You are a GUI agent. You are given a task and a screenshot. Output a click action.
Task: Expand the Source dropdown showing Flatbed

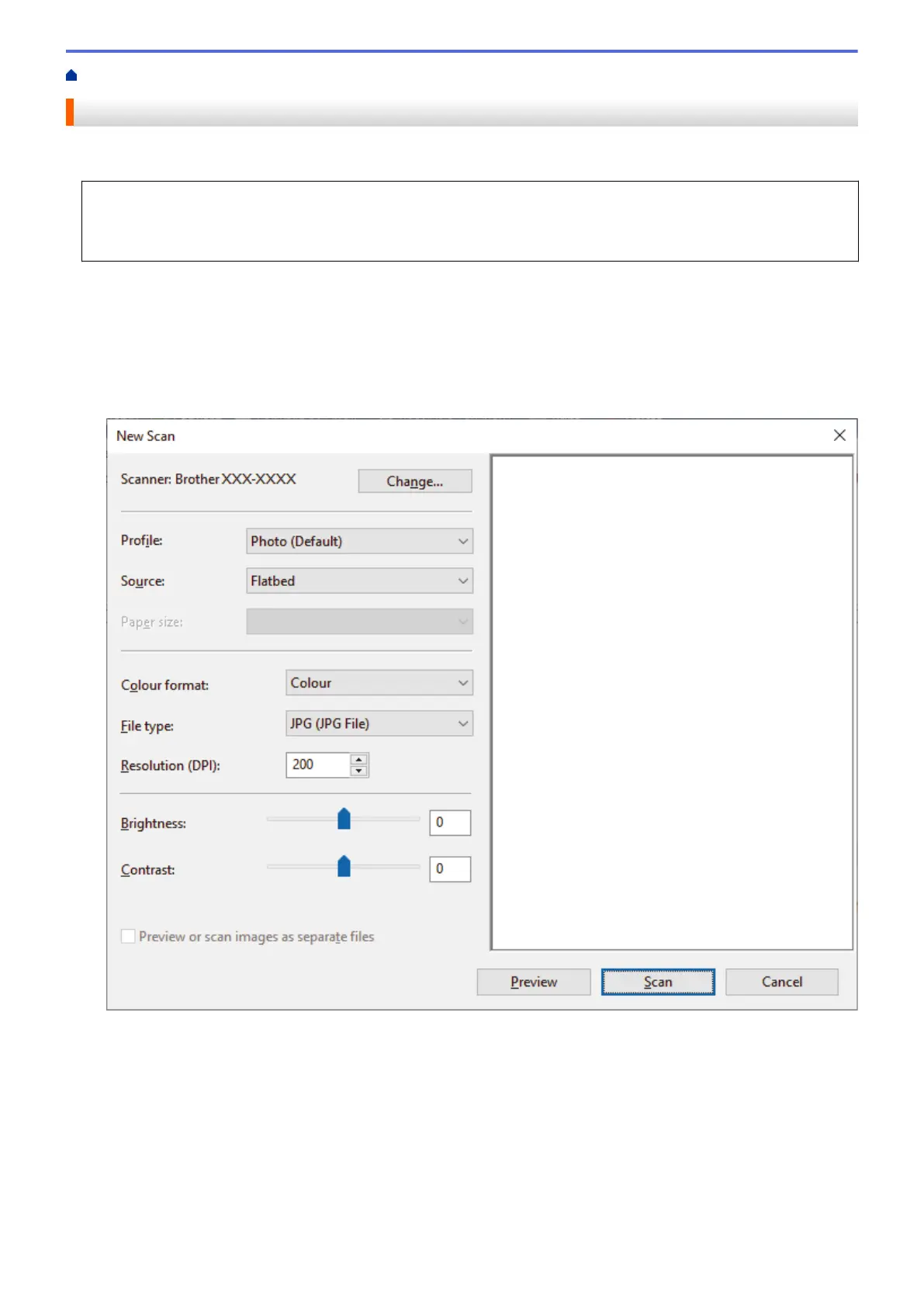[359, 581]
